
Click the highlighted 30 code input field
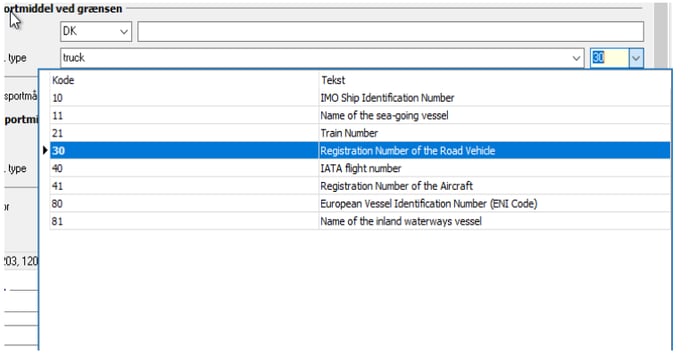pos(609,58)
